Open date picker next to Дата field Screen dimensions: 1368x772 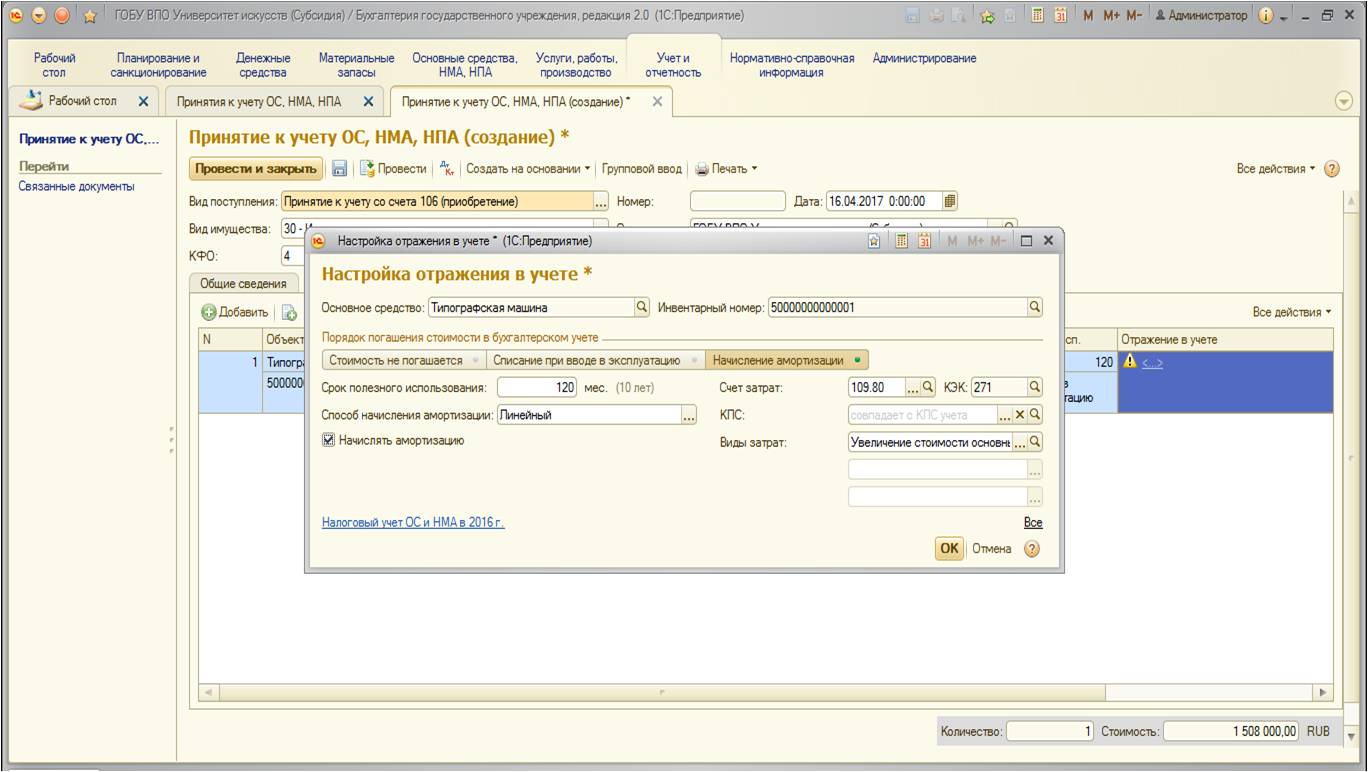pyautogui.click(x=950, y=201)
